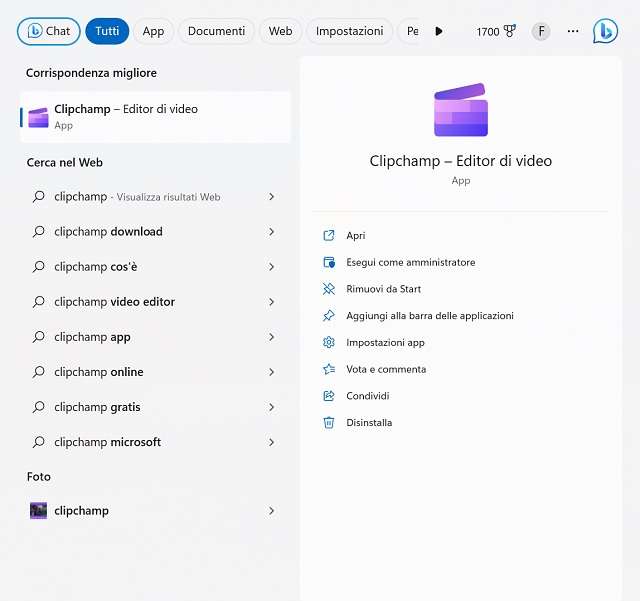The image size is (640, 601).
Task: Click the pin icon beside Aggiungi alla barra
Action: pos(329,316)
